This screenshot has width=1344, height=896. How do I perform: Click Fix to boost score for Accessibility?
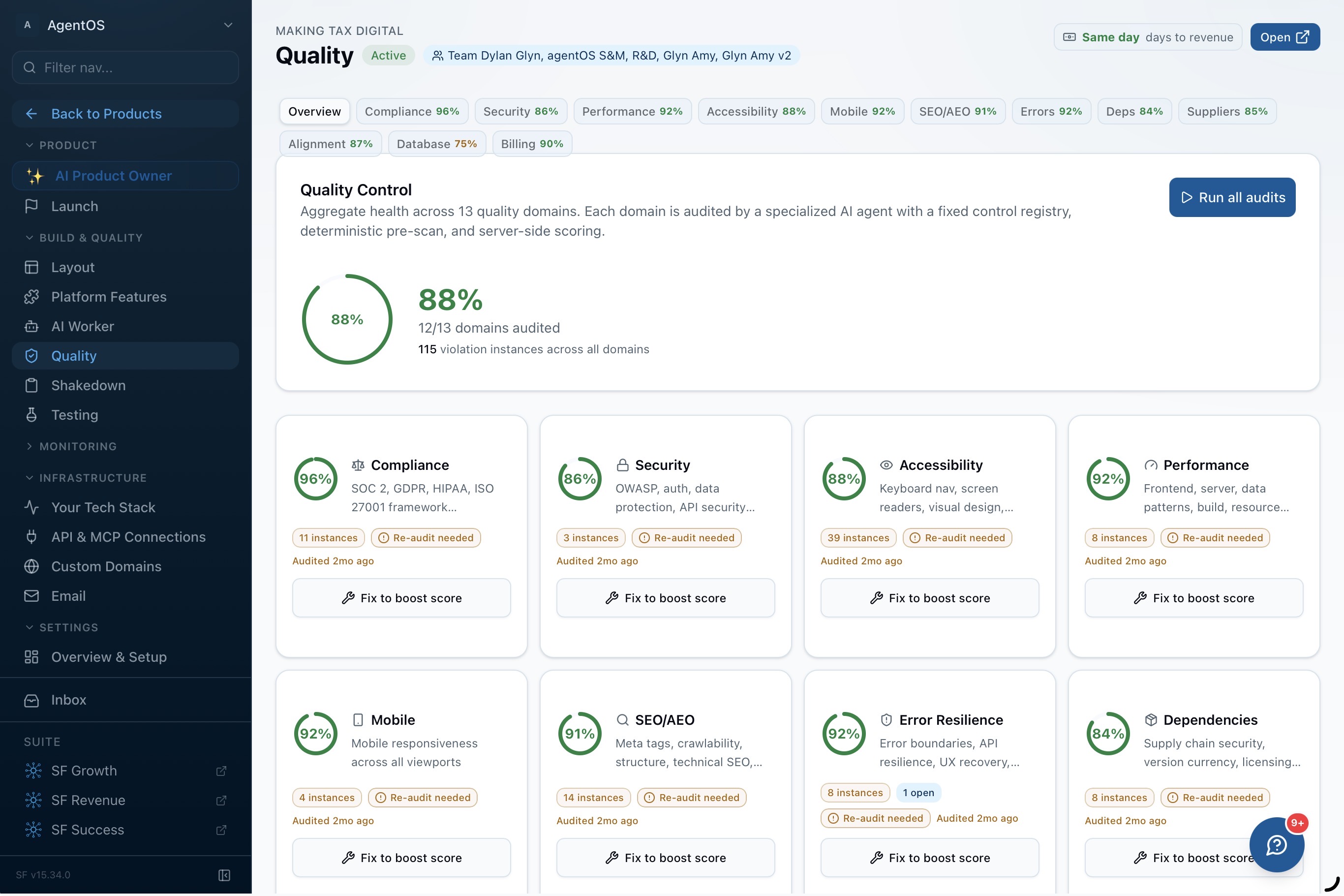929,598
